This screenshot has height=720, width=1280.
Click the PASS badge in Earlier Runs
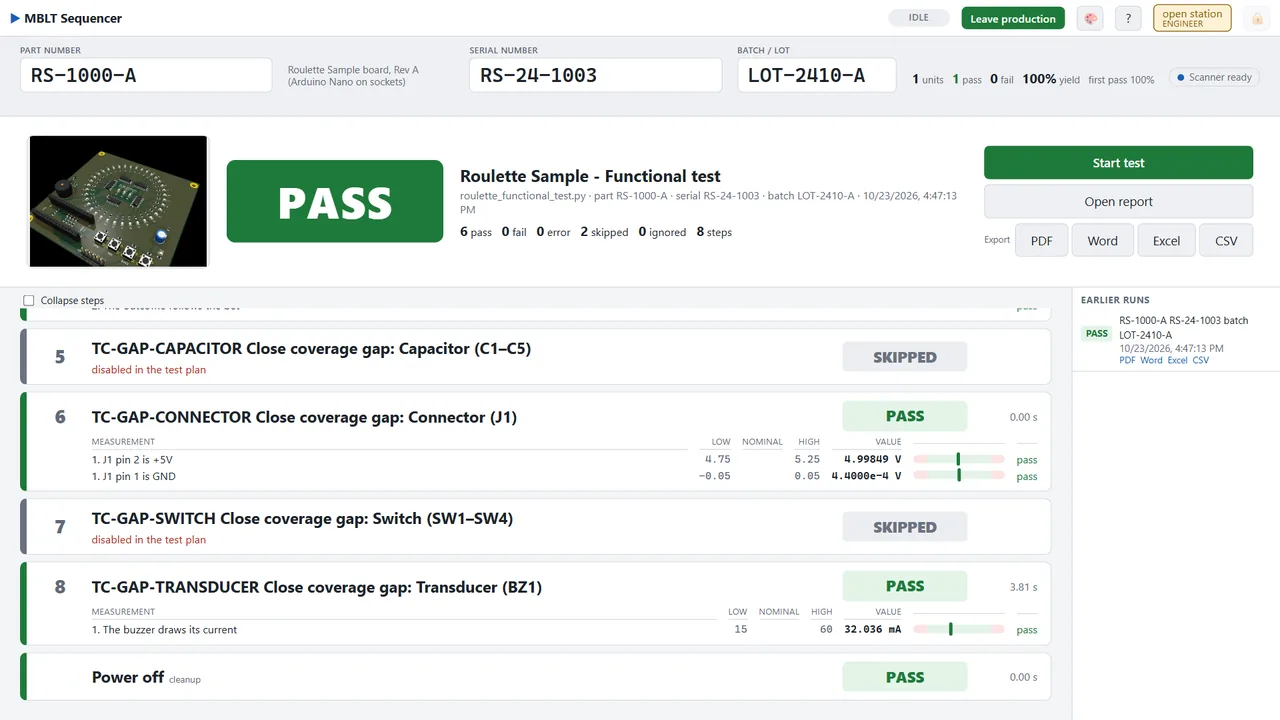click(1097, 334)
